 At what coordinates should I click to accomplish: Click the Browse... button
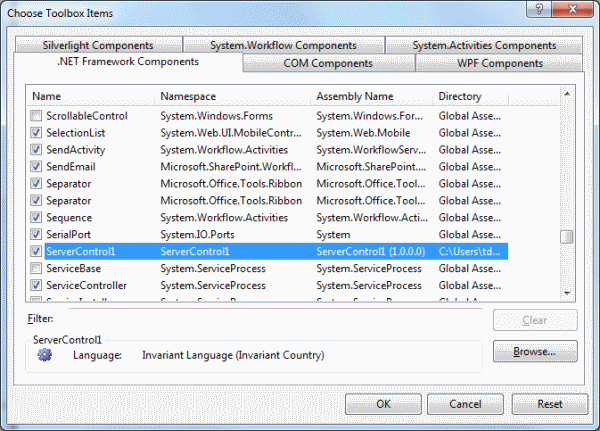coord(535,351)
